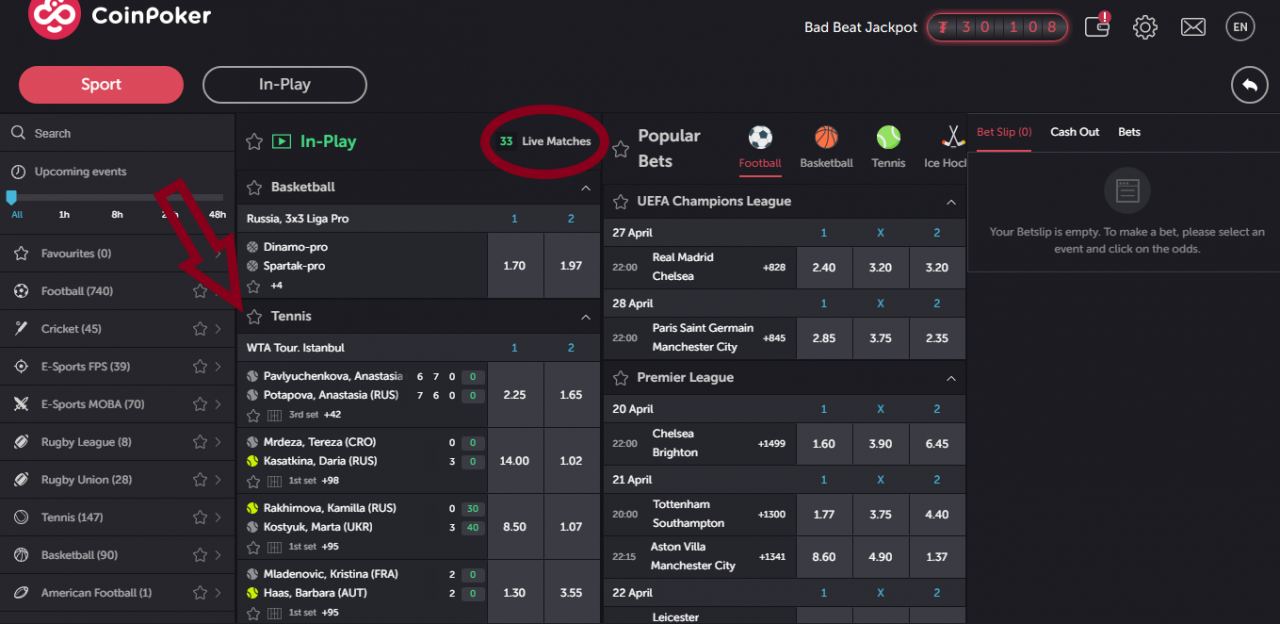The height and width of the screenshot is (624, 1280).
Task: Click the Tennis (147) sidebar icon
Action: [21, 518]
